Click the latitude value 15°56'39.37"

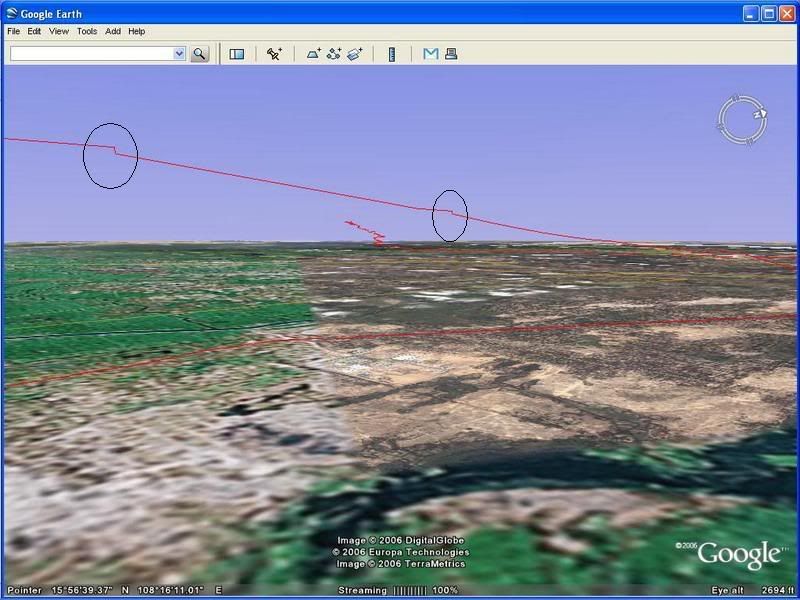(82, 590)
